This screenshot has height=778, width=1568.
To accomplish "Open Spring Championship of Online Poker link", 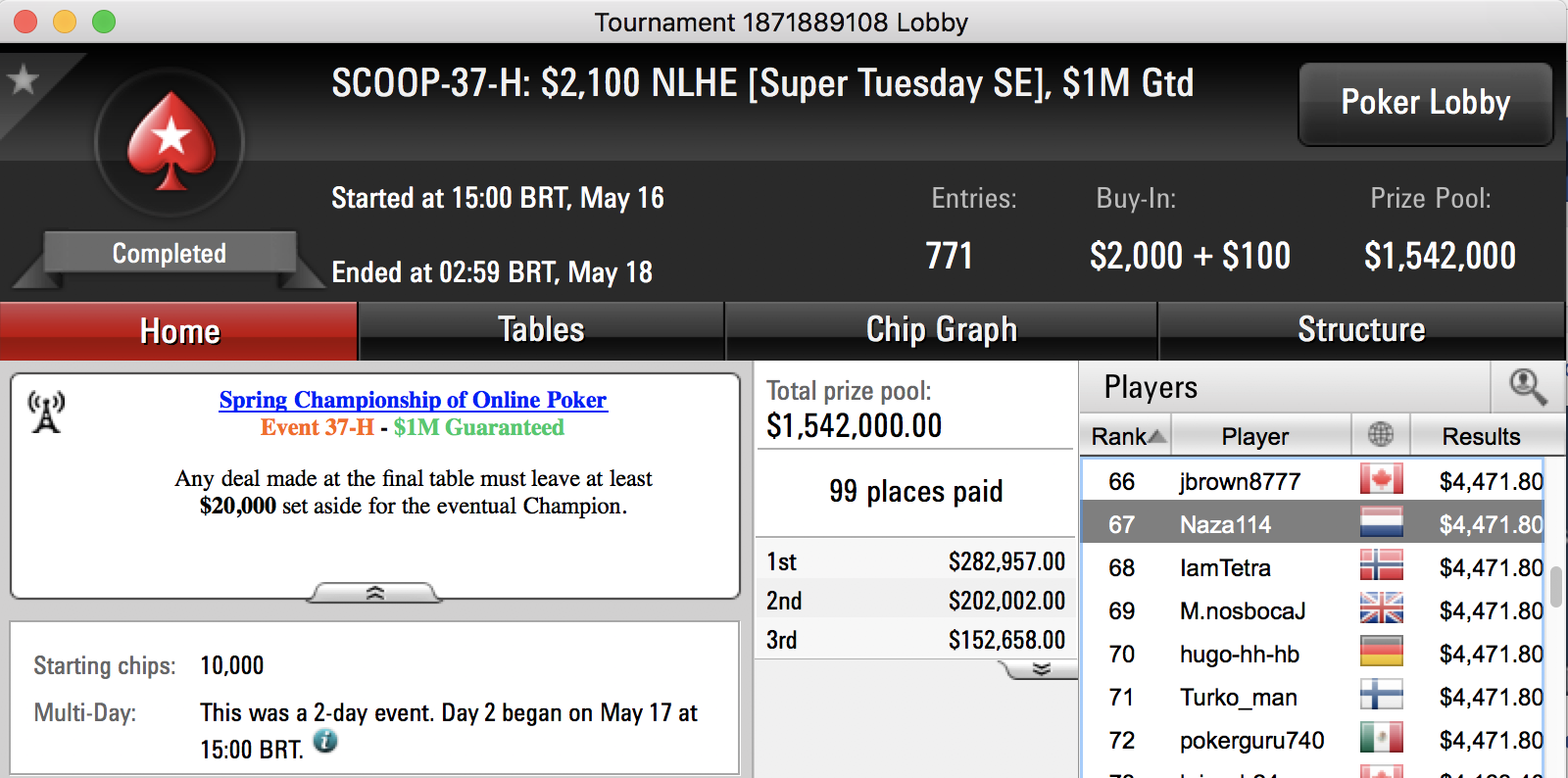I will point(413,400).
